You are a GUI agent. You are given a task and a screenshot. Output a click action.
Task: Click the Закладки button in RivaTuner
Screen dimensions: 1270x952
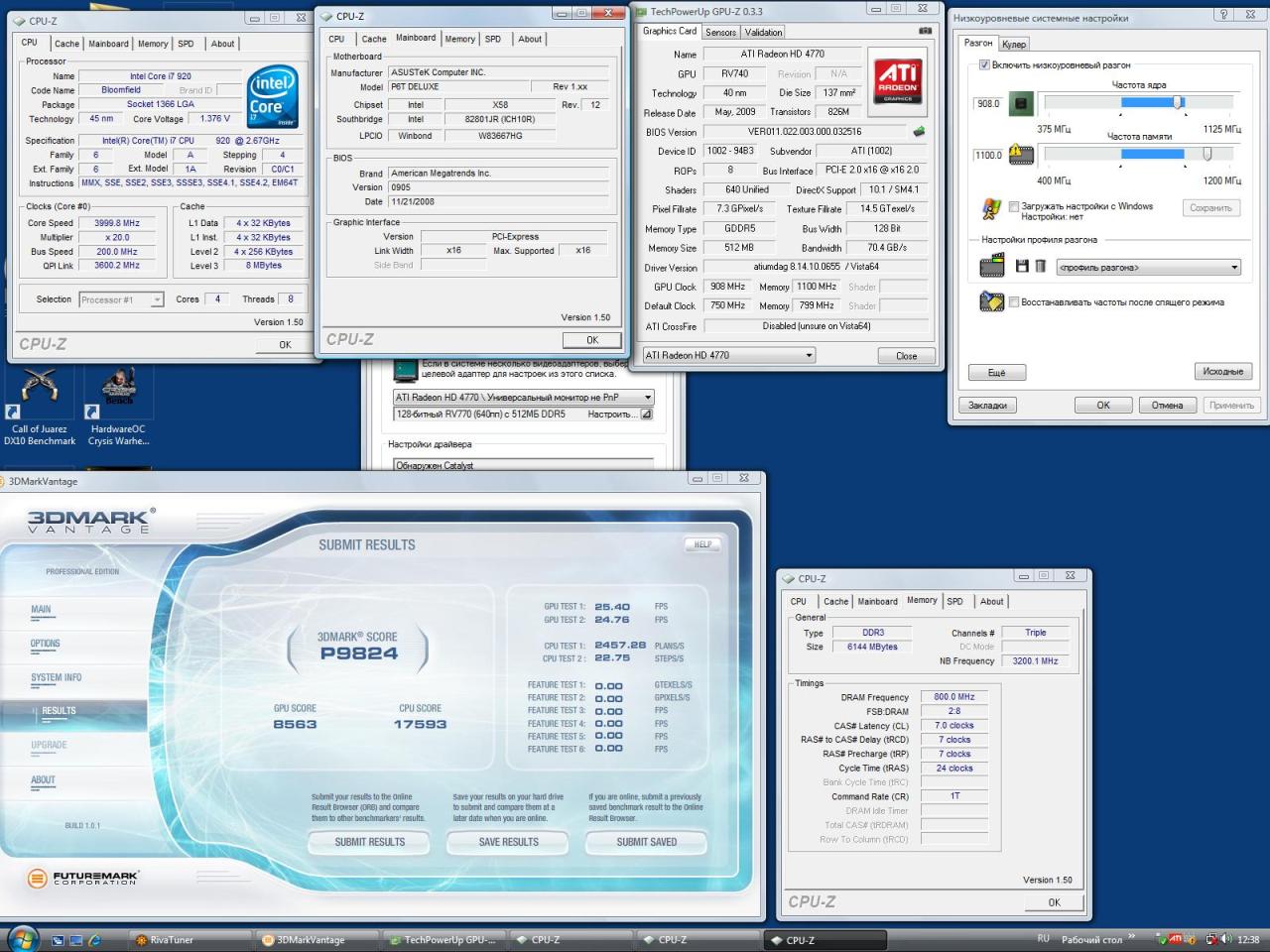tap(987, 405)
